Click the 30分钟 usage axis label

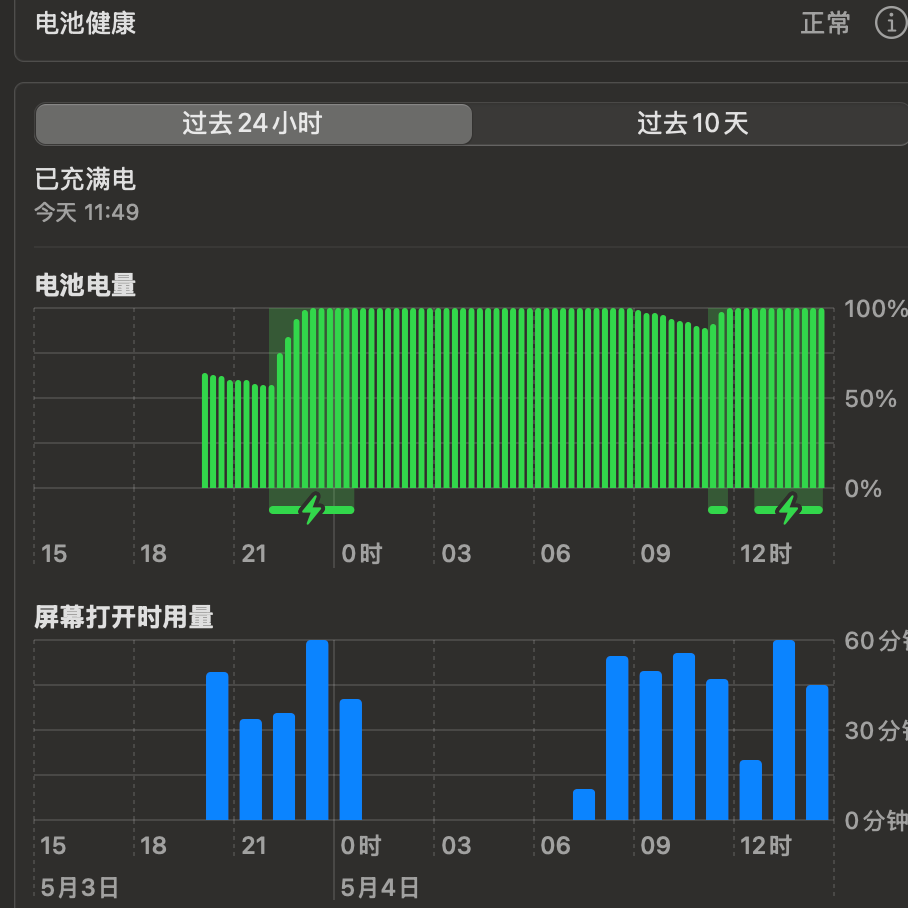876,730
